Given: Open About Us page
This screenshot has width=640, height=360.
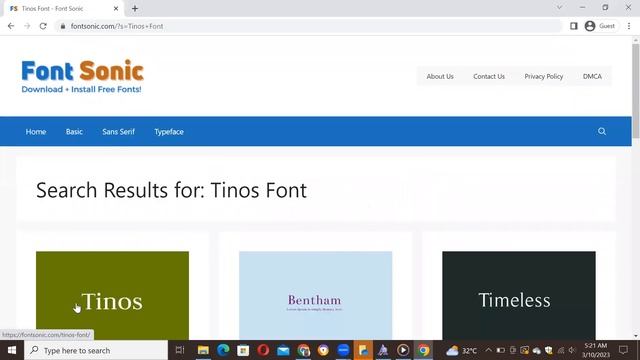Looking at the screenshot, I should [x=440, y=76].
